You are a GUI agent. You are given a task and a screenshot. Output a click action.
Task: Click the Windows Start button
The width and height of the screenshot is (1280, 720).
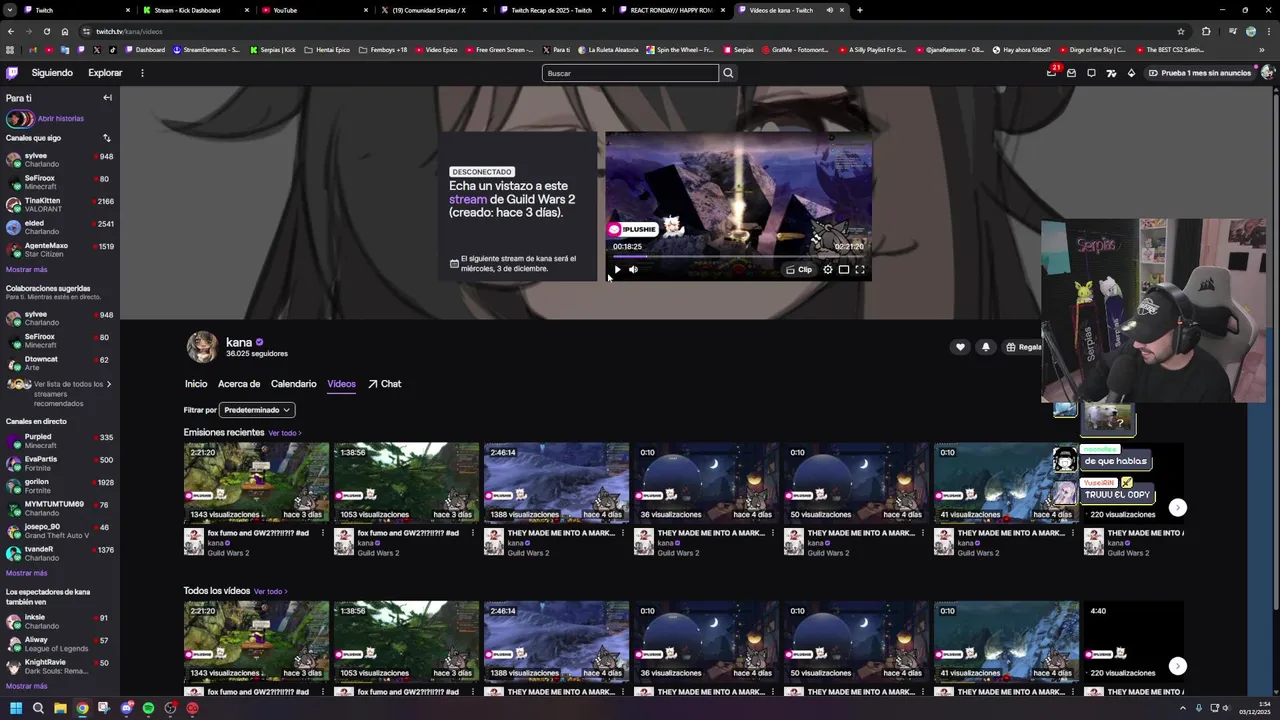16,708
